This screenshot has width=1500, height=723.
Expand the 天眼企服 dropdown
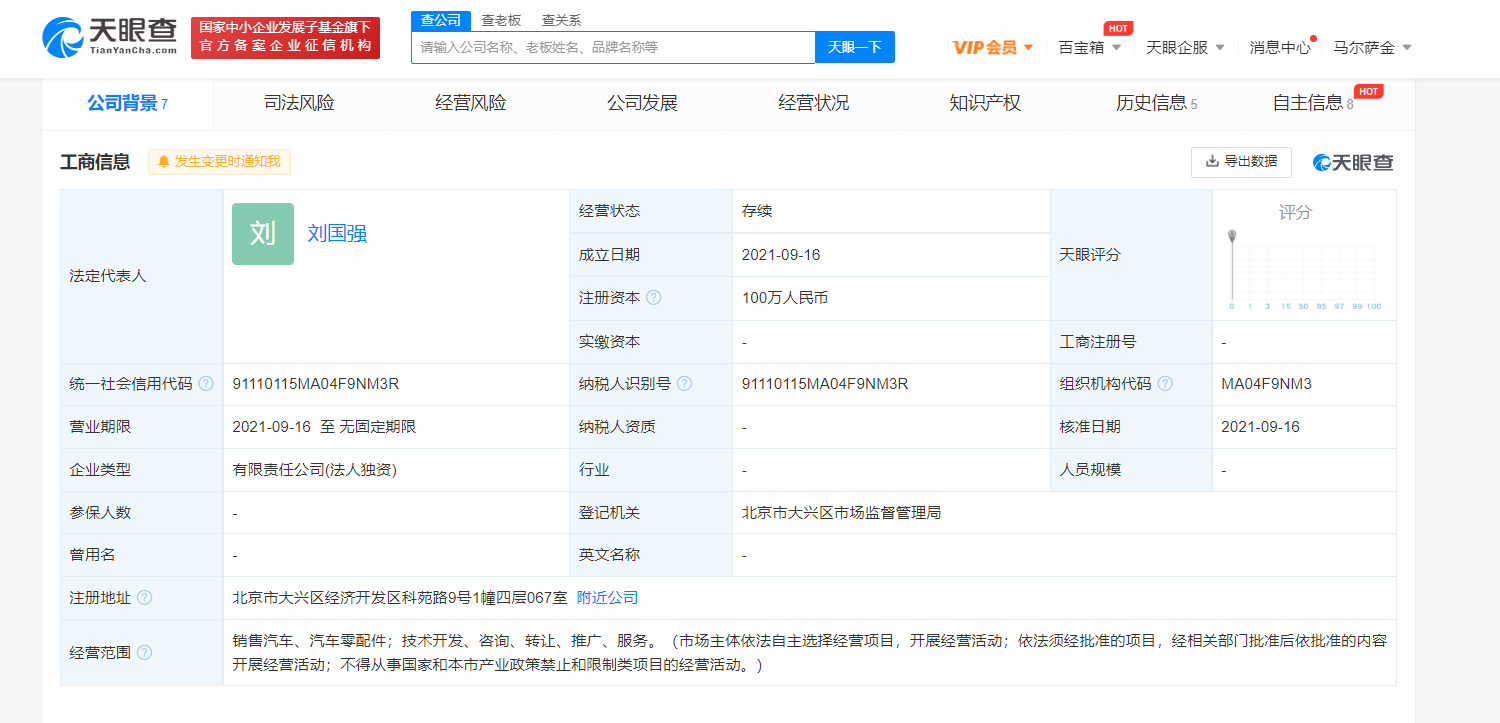[1185, 47]
